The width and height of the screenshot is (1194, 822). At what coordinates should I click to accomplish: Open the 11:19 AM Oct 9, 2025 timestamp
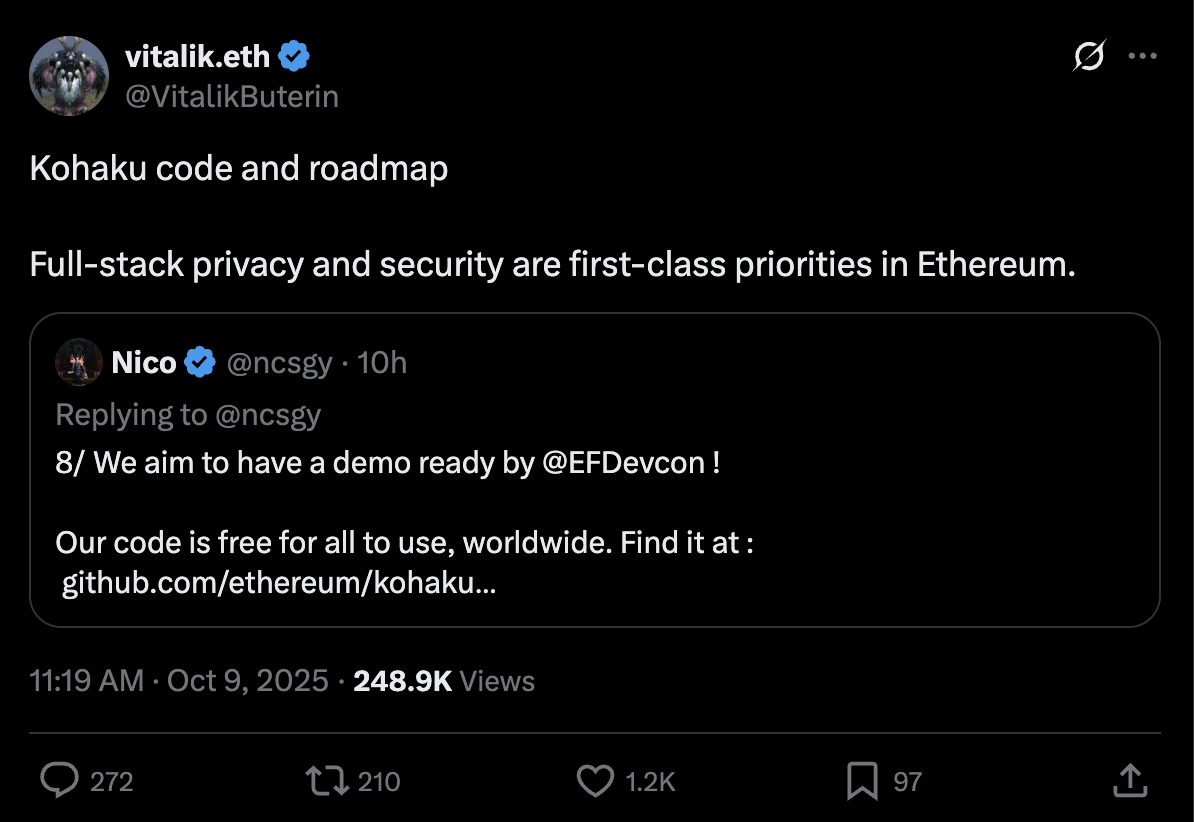pos(179,681)
